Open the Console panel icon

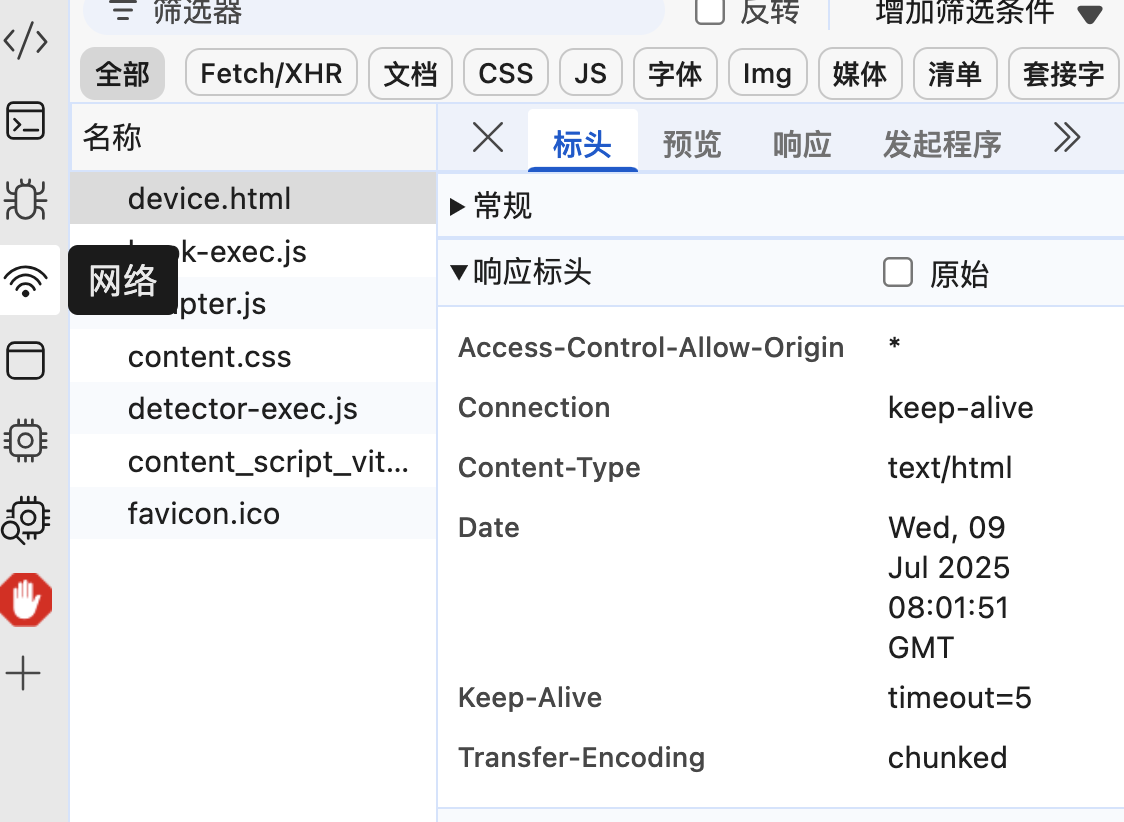coord(26,120)
